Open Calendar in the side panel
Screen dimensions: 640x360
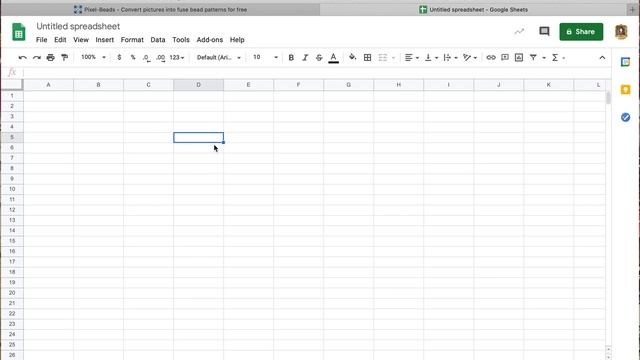(x=625, y=62)
